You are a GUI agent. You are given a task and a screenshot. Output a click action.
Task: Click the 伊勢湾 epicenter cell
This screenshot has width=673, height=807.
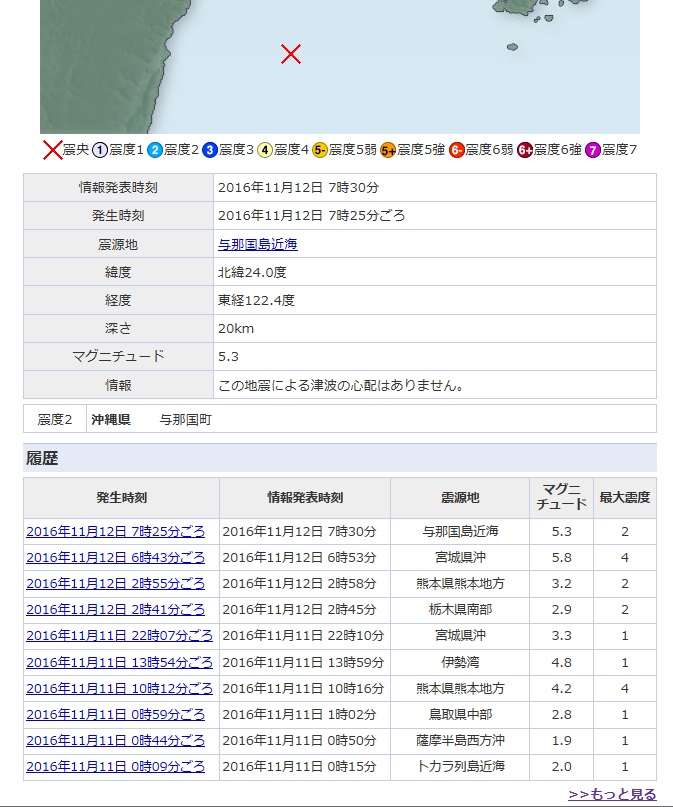tap(460, 662)
